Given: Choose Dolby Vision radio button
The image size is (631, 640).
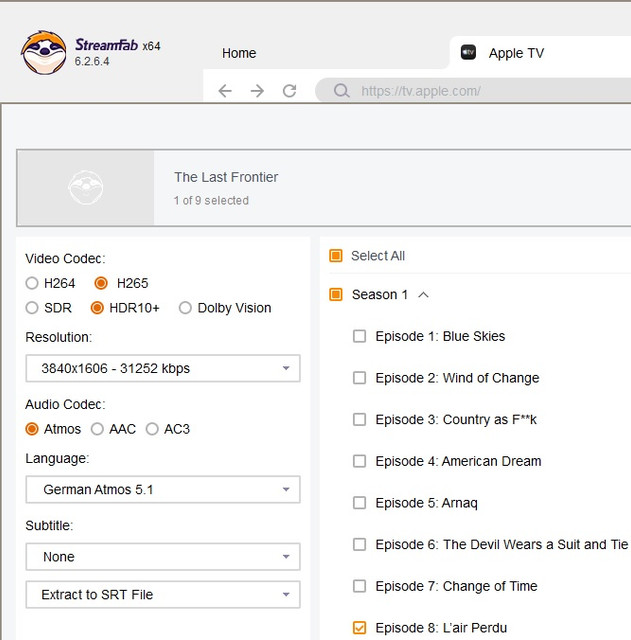Looking at the screenshot, I should tap(185, 308).
